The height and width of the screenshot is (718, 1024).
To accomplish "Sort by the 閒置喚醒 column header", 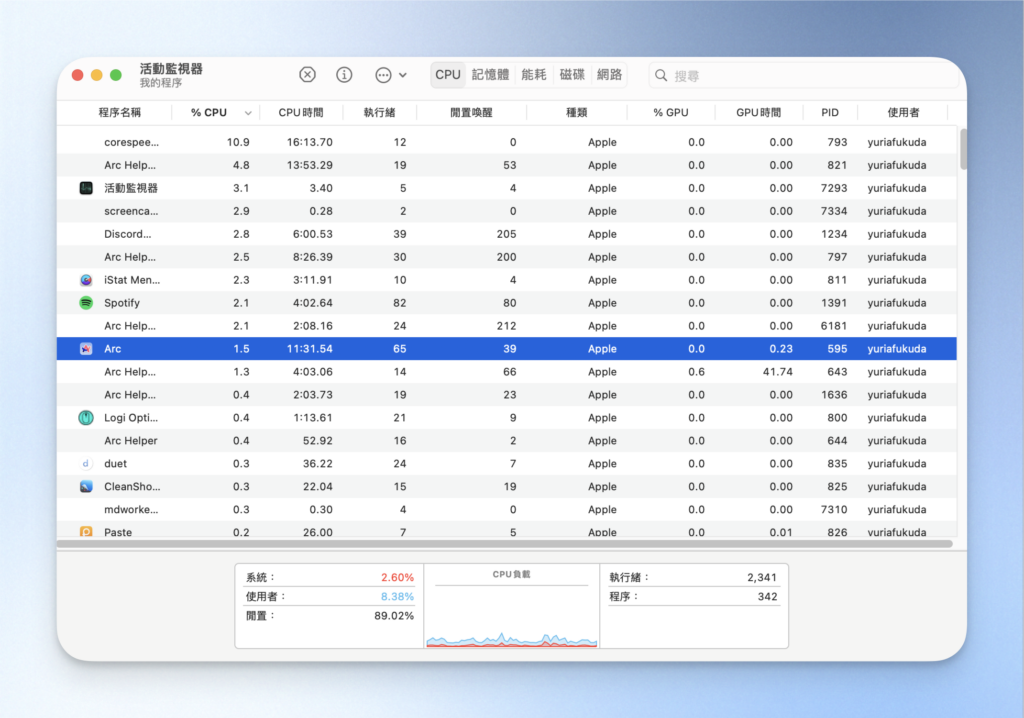I will [x=471, y=112].
